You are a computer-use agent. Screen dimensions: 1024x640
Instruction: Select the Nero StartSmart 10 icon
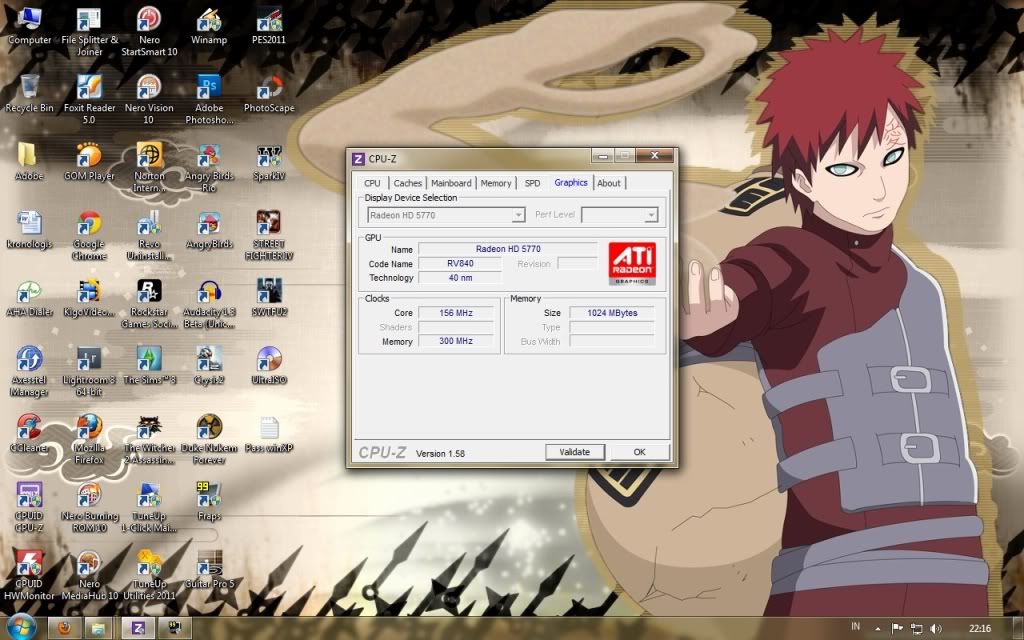coord(149,31)
